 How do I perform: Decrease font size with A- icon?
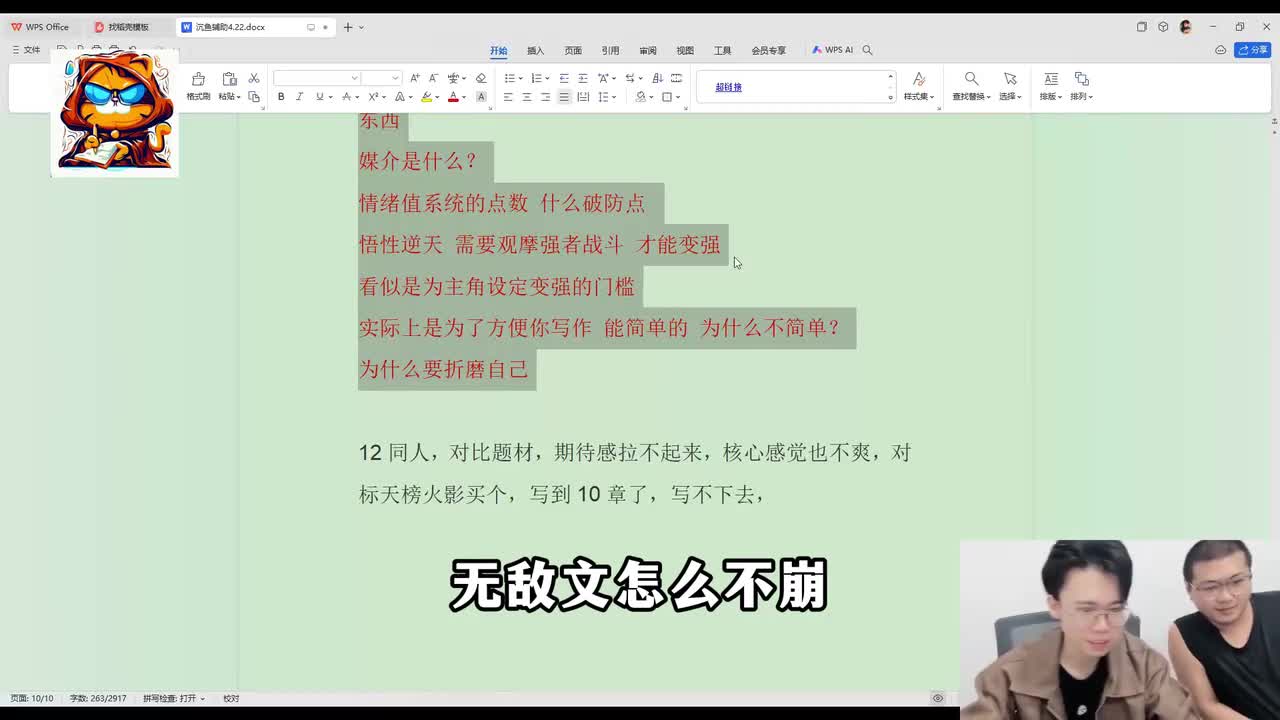[433, 78]
